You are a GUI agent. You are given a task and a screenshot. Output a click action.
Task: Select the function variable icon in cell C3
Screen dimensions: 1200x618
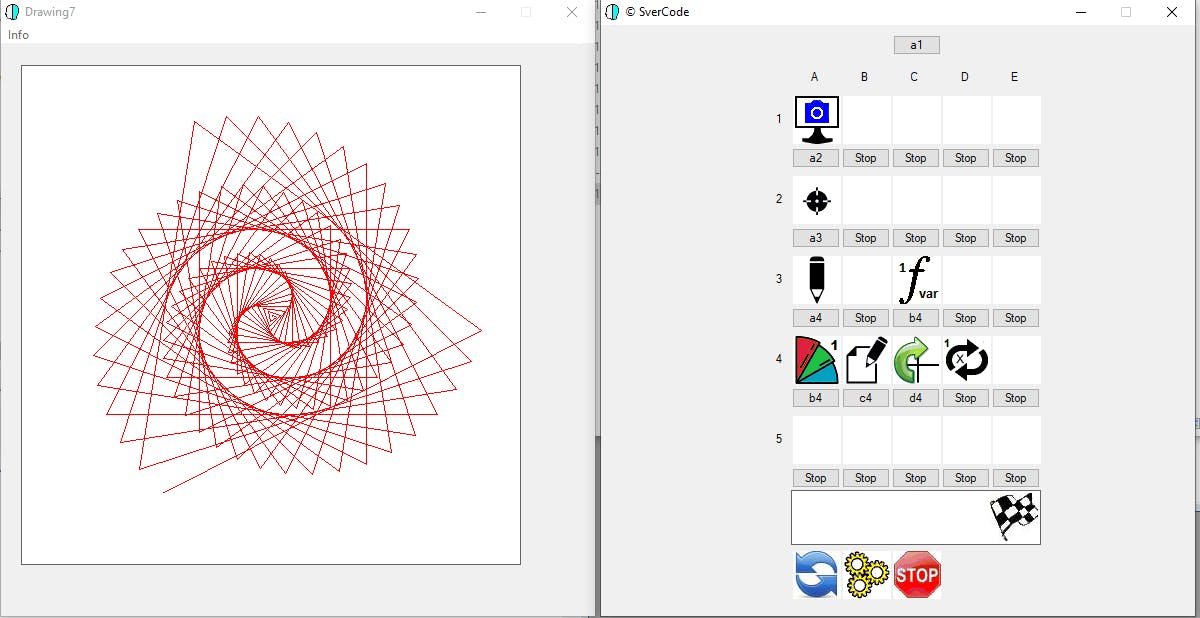(917, 280)
